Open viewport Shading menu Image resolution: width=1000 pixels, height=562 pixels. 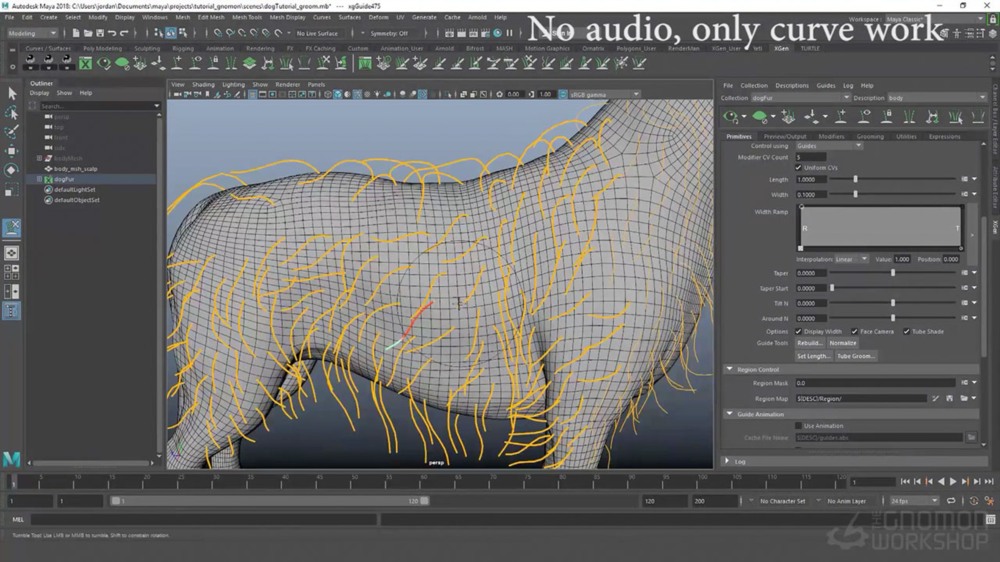pos(203,84)
